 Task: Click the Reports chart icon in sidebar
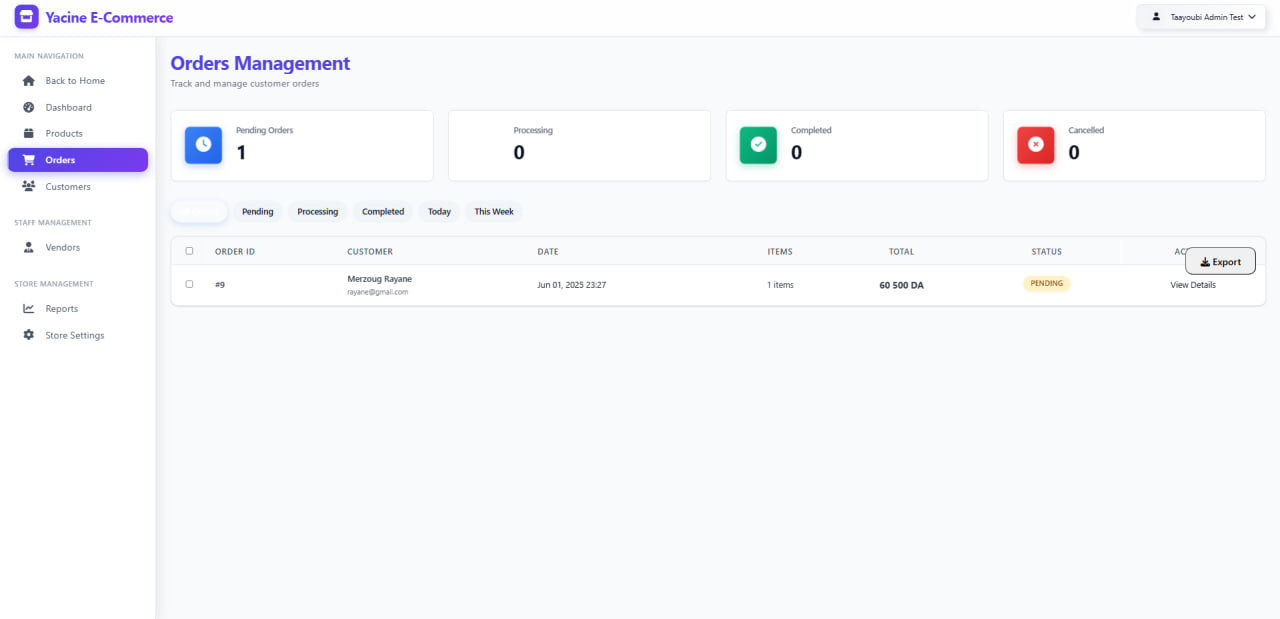[x=29, y=309]
